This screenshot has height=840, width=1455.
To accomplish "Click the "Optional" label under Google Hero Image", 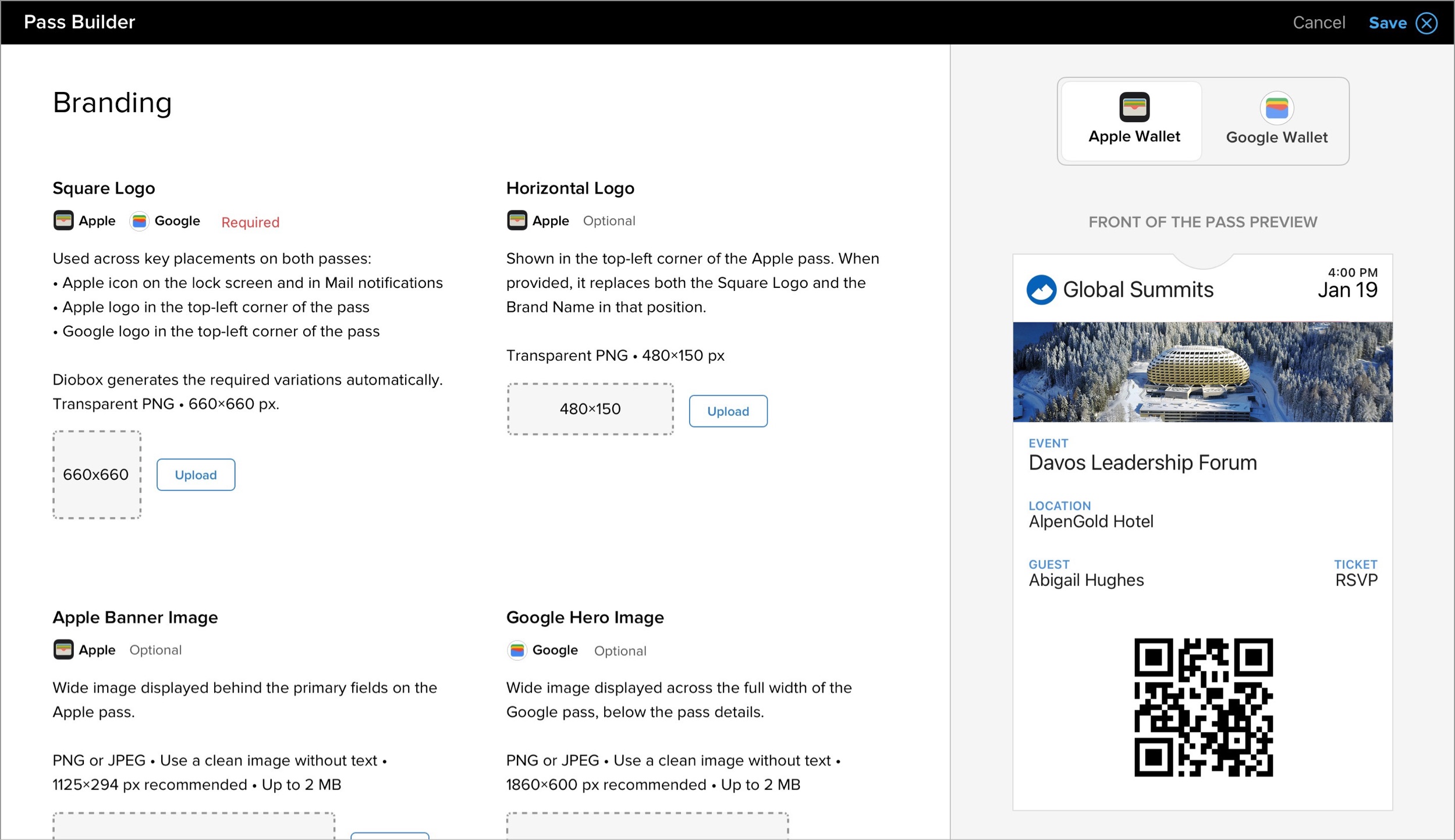I will point(620,651).
